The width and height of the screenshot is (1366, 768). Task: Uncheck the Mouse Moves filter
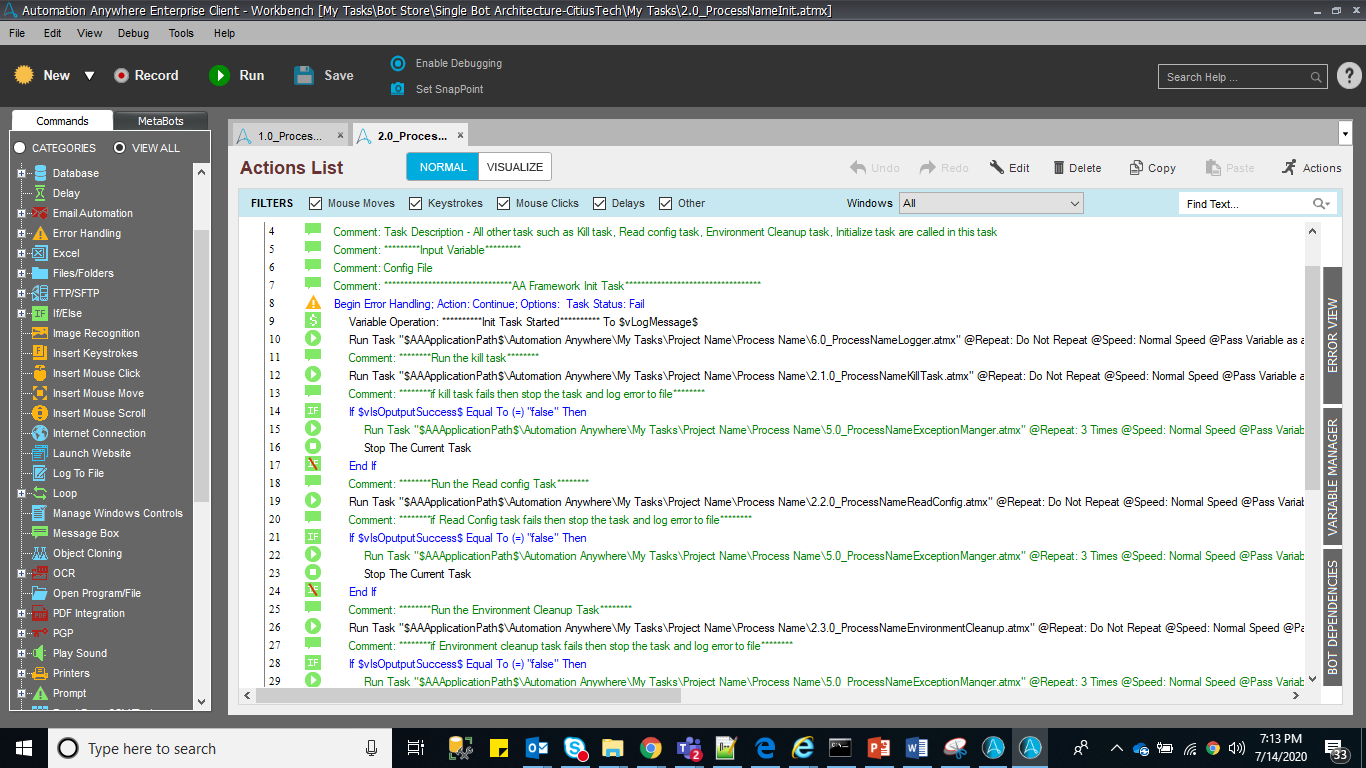point(316,203)
